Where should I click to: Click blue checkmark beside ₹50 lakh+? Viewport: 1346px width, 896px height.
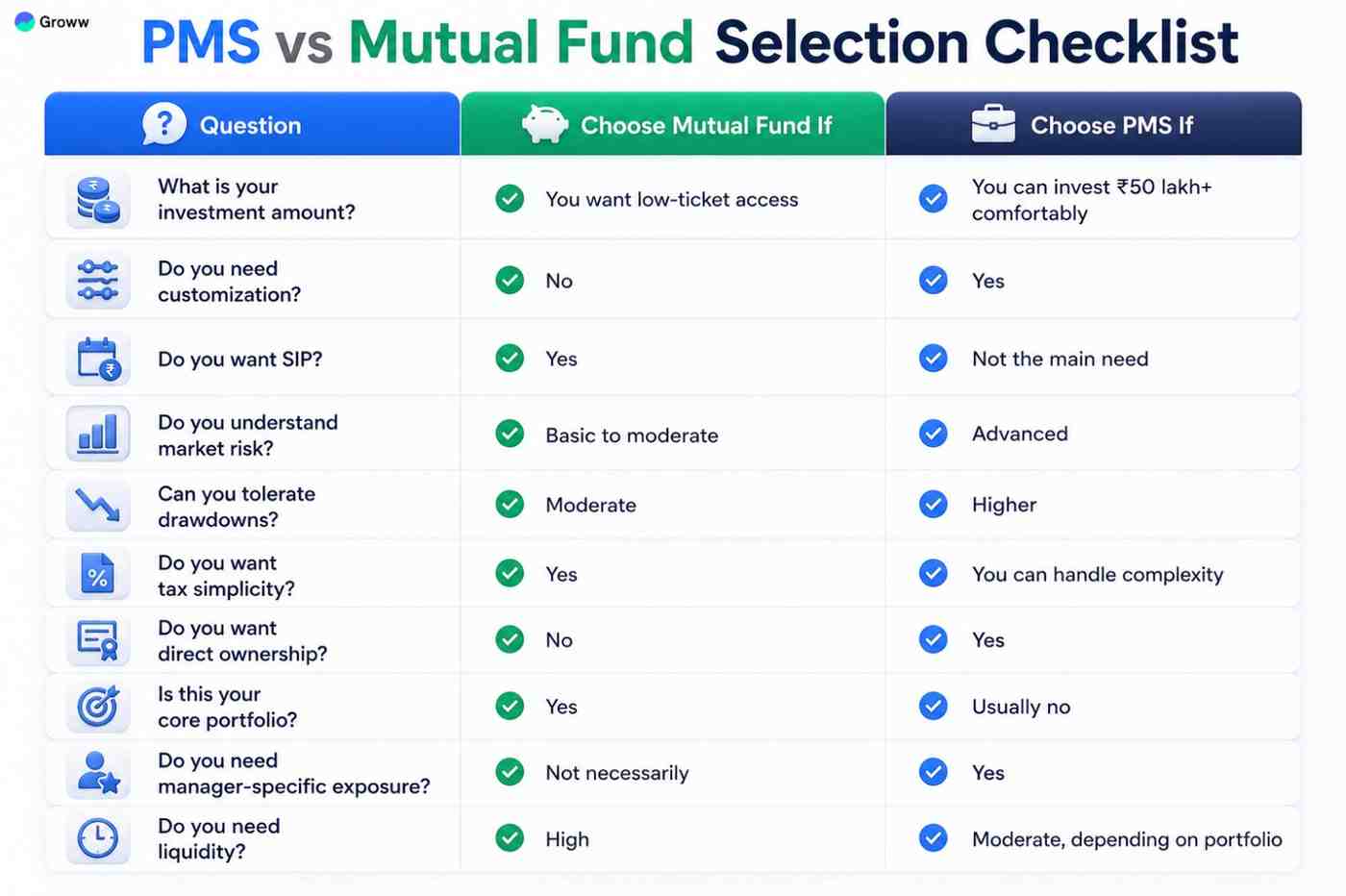tap(933, 199)
